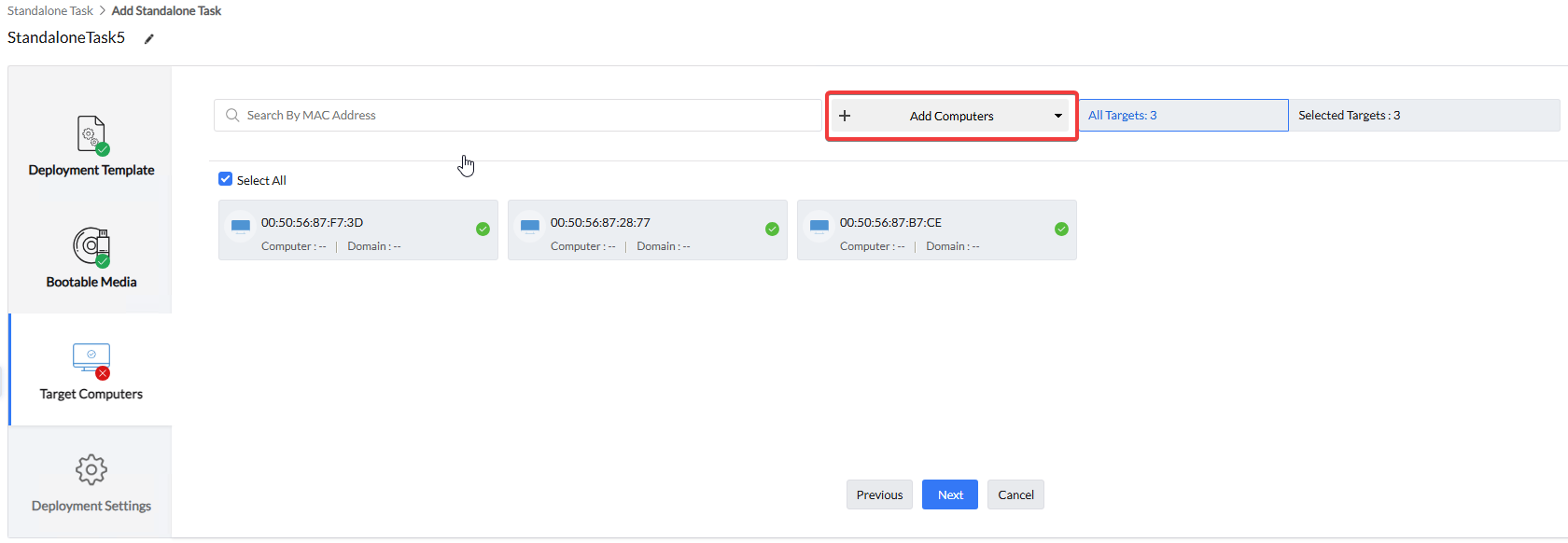Click the pencil icon to rename StandaloneTask5
Viewport: 1568px width, 543px height.
pos(148,39)
